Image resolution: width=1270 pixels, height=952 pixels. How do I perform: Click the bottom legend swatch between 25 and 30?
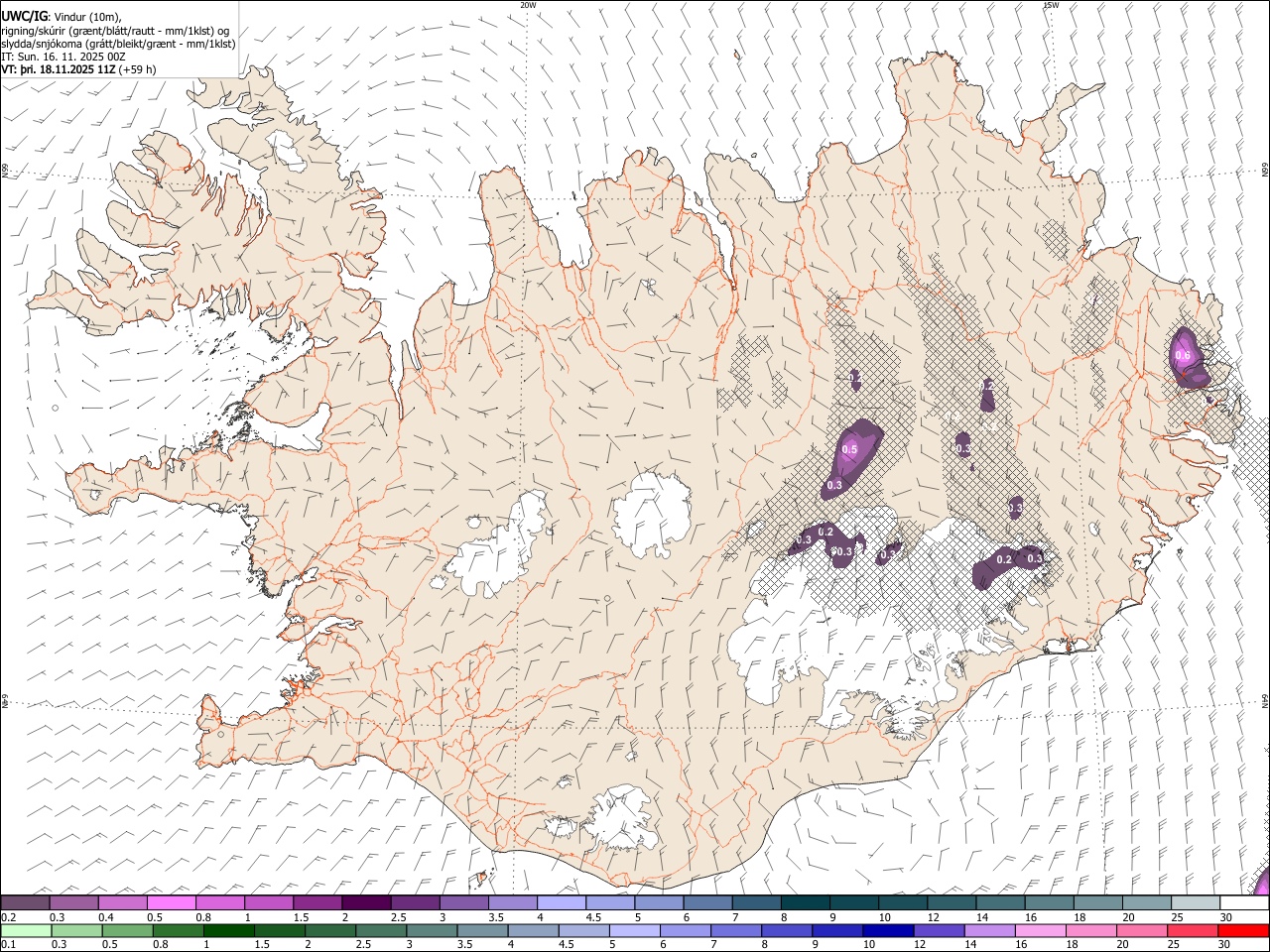pos(1191,930)
